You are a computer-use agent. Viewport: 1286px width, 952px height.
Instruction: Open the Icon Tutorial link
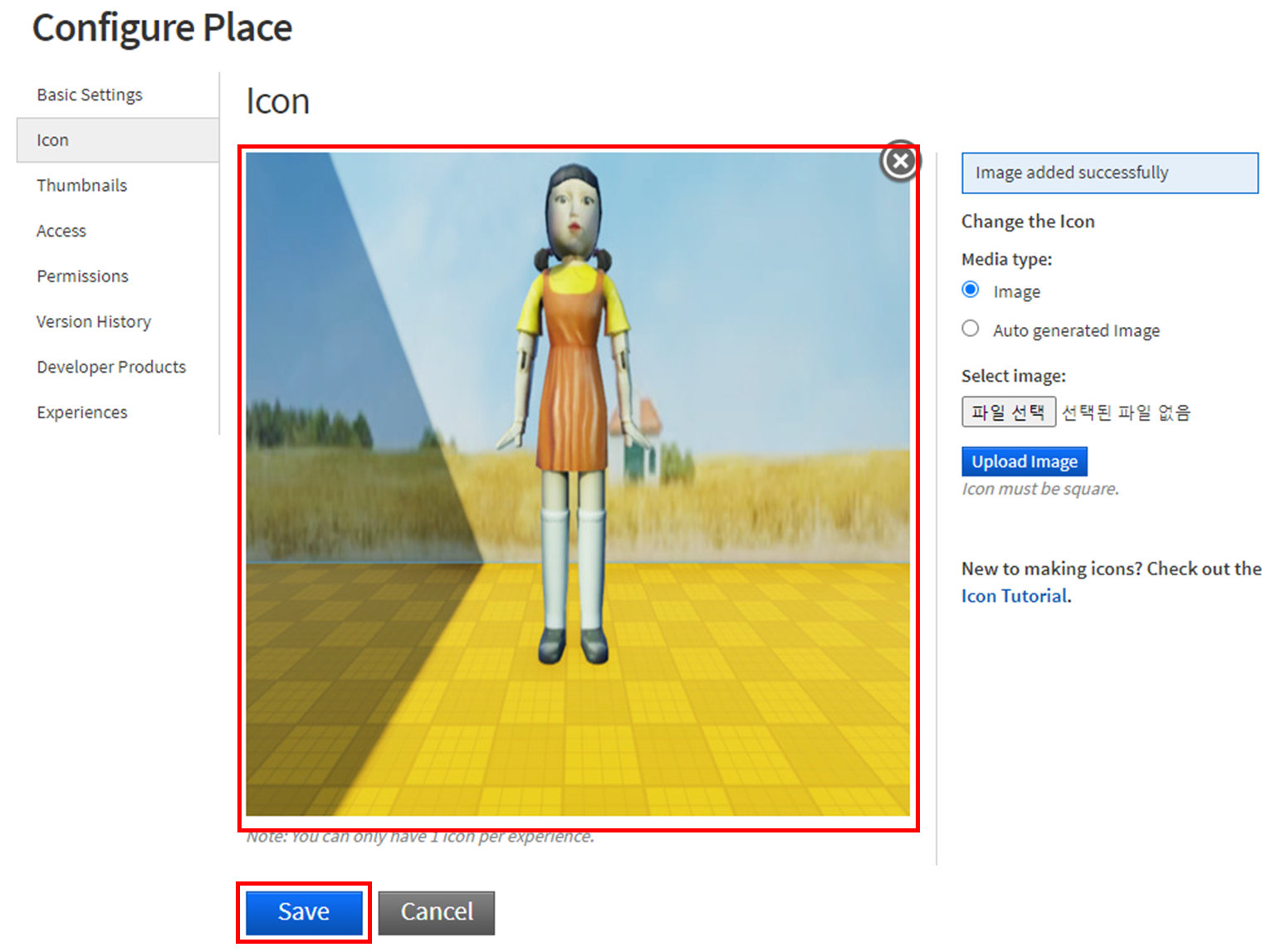click(1014, 596)
